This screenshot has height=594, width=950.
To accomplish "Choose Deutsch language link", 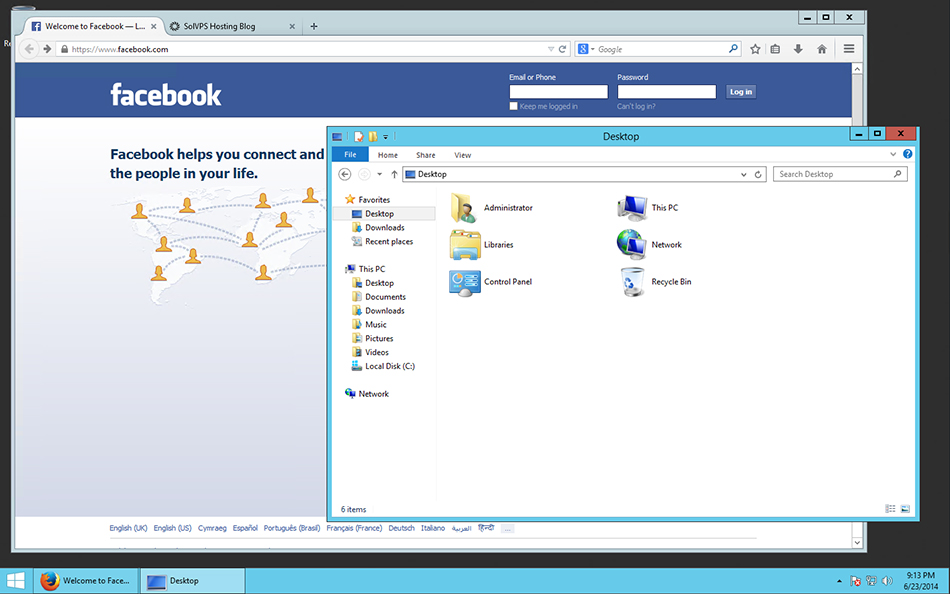I will pos(401,528).
